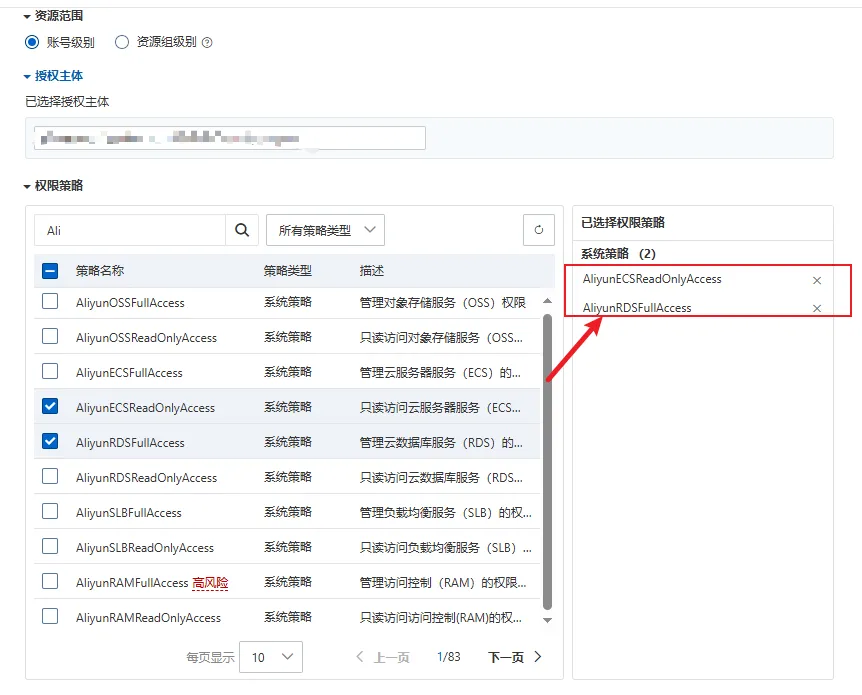
Task: Click the AliyunECSFullAccess policy name
Action: [x=129, y=373]
